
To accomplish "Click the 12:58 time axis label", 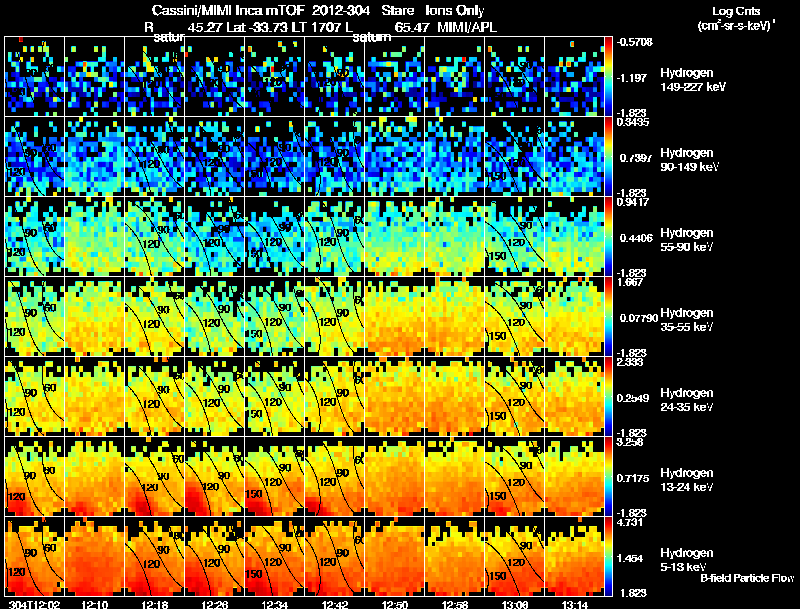I will 455,604.
